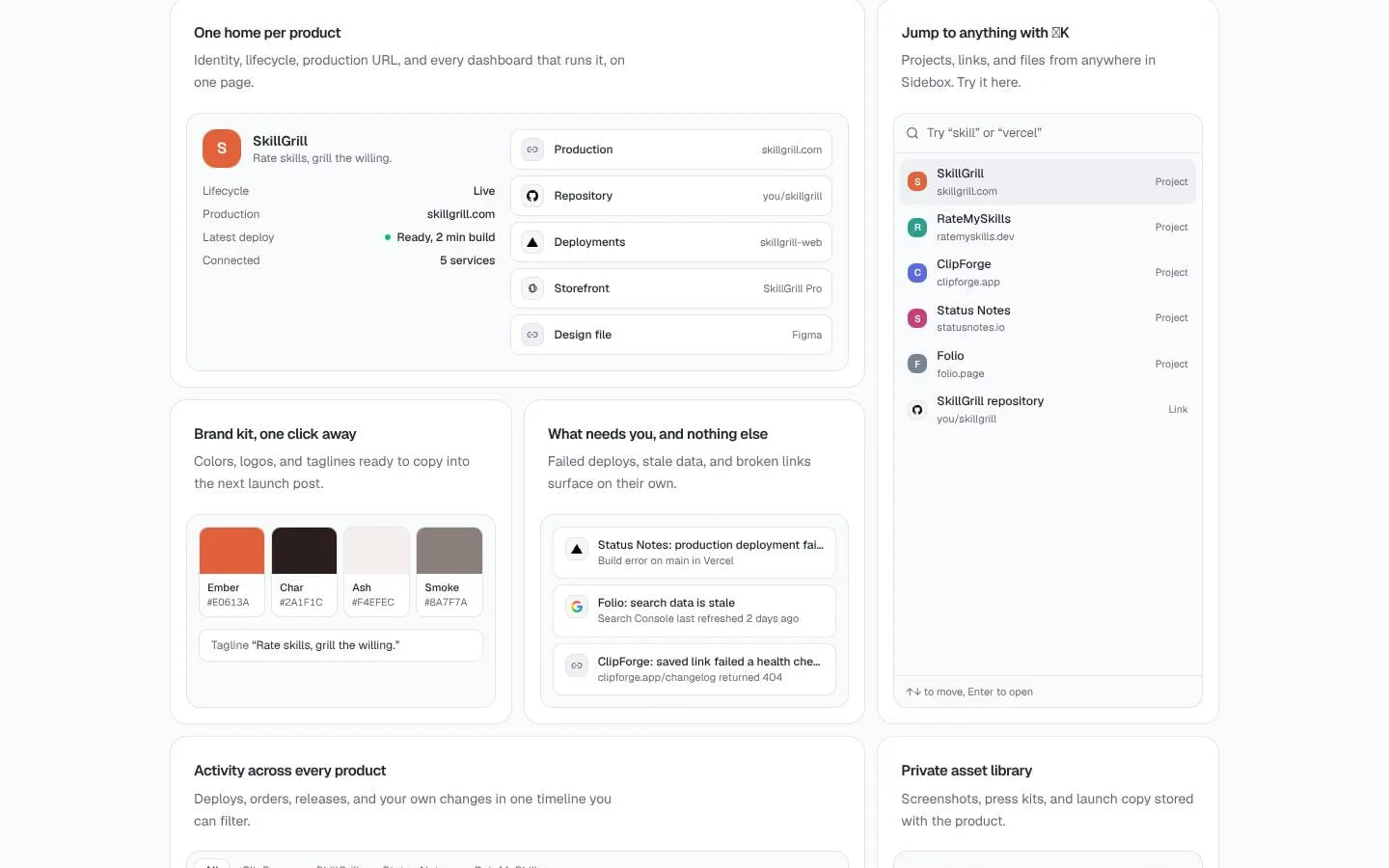
Task: Select the SkillGrill avatar in search results
Action: (917, 181)
